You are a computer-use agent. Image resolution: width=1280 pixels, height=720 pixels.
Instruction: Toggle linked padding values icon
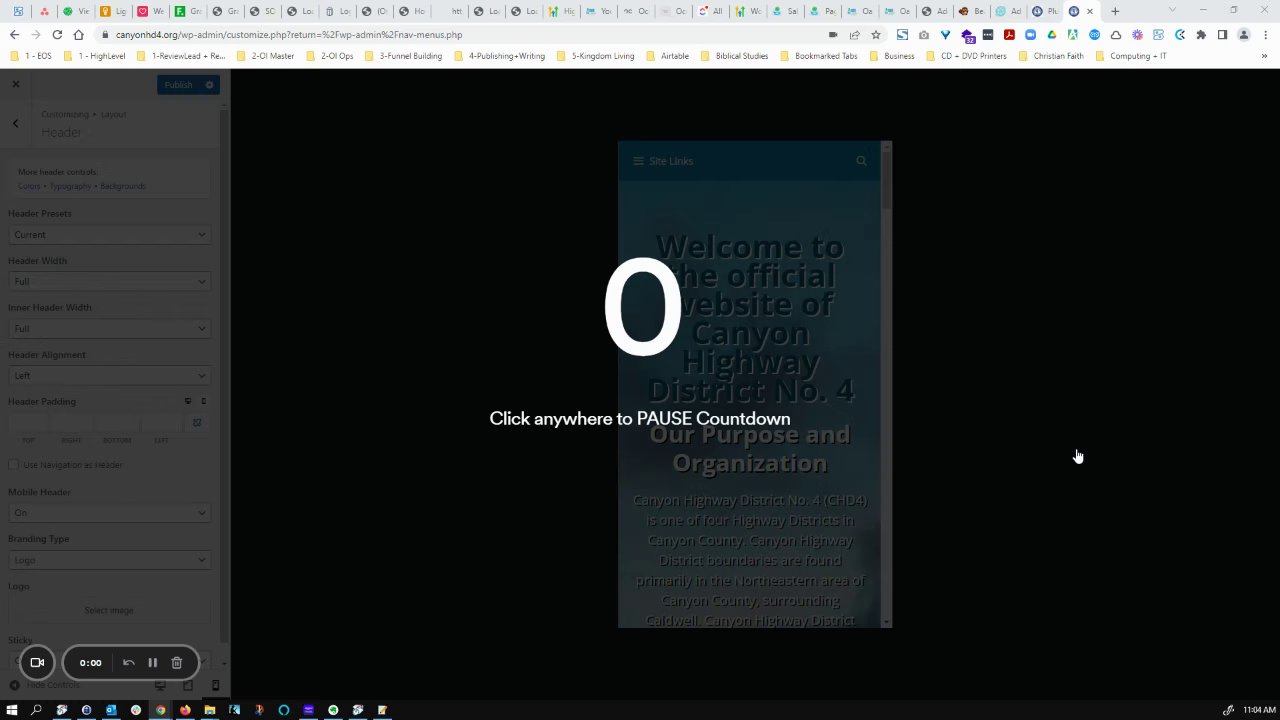point(197,423)
